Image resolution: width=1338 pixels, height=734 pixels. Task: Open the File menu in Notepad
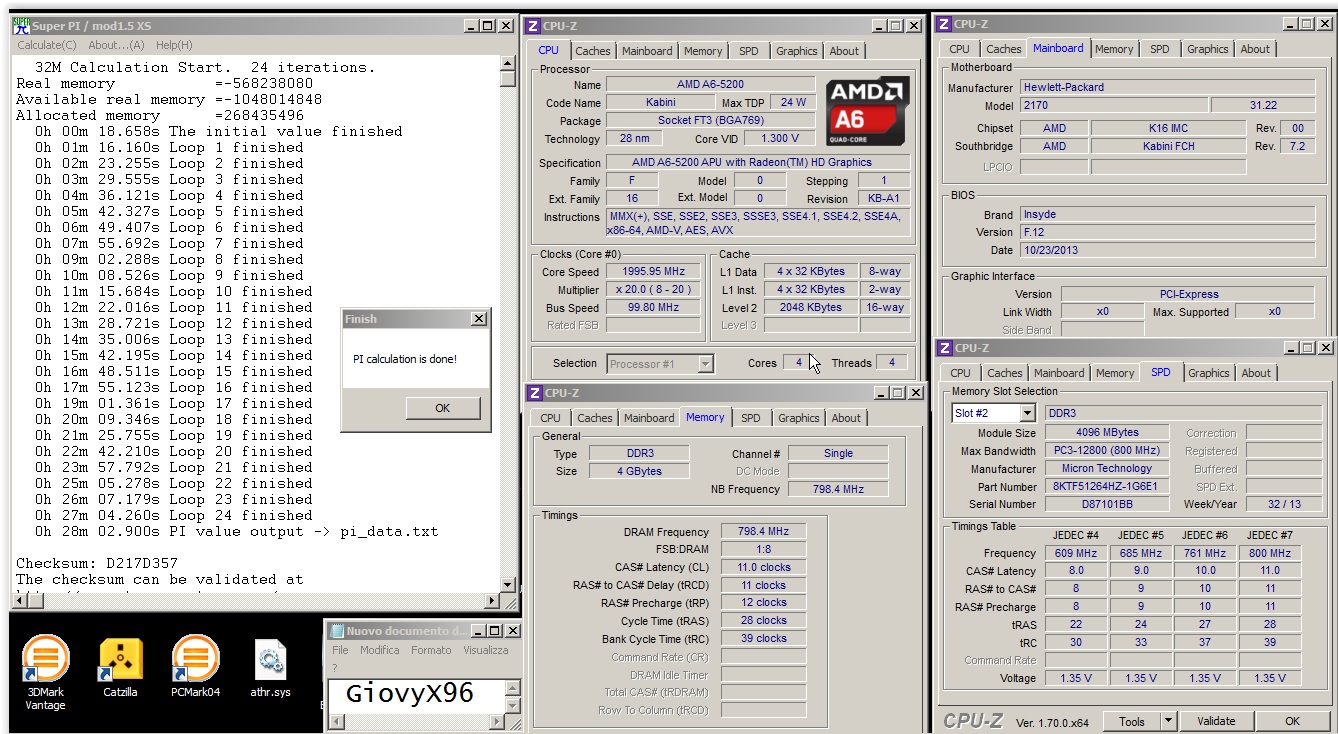(x=340, y=650)
